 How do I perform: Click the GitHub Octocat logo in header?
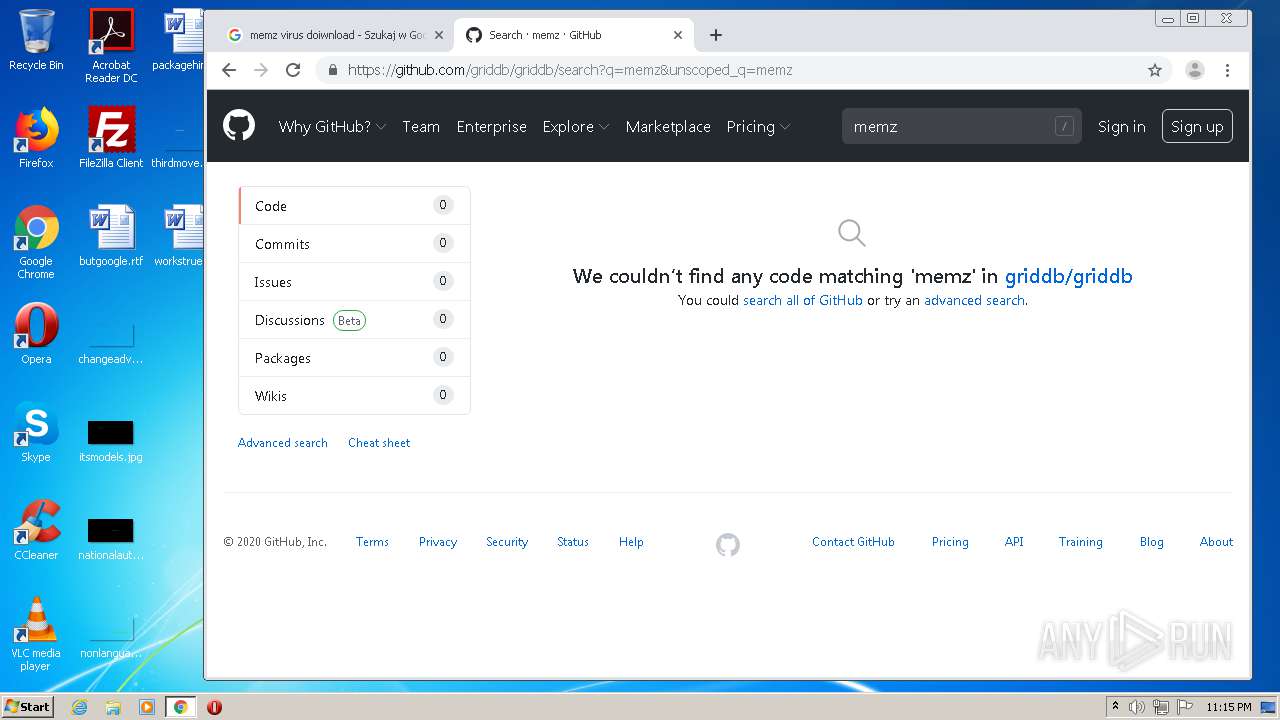[239, 126]
